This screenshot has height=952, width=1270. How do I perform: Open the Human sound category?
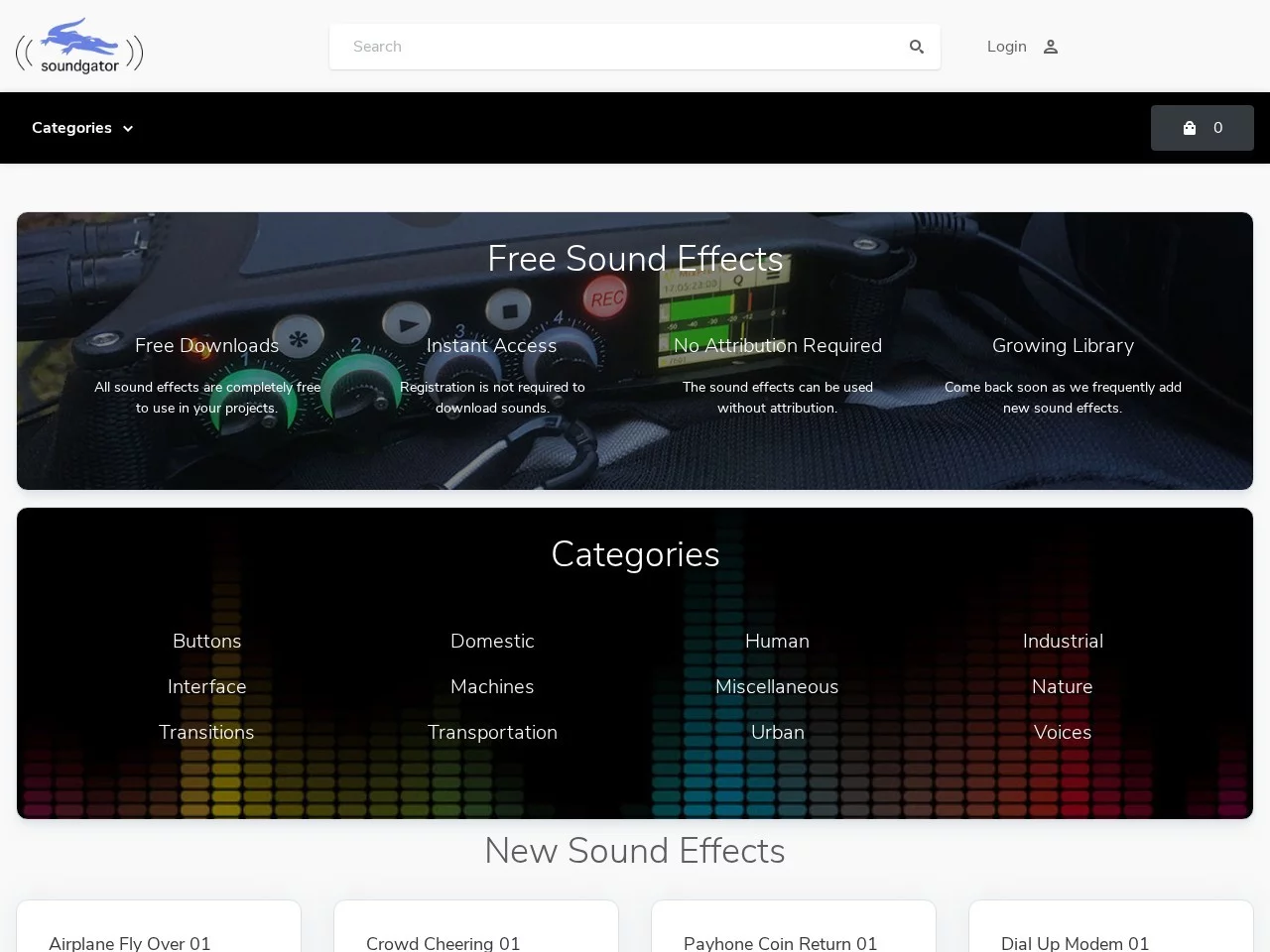[x=777, y=642]
